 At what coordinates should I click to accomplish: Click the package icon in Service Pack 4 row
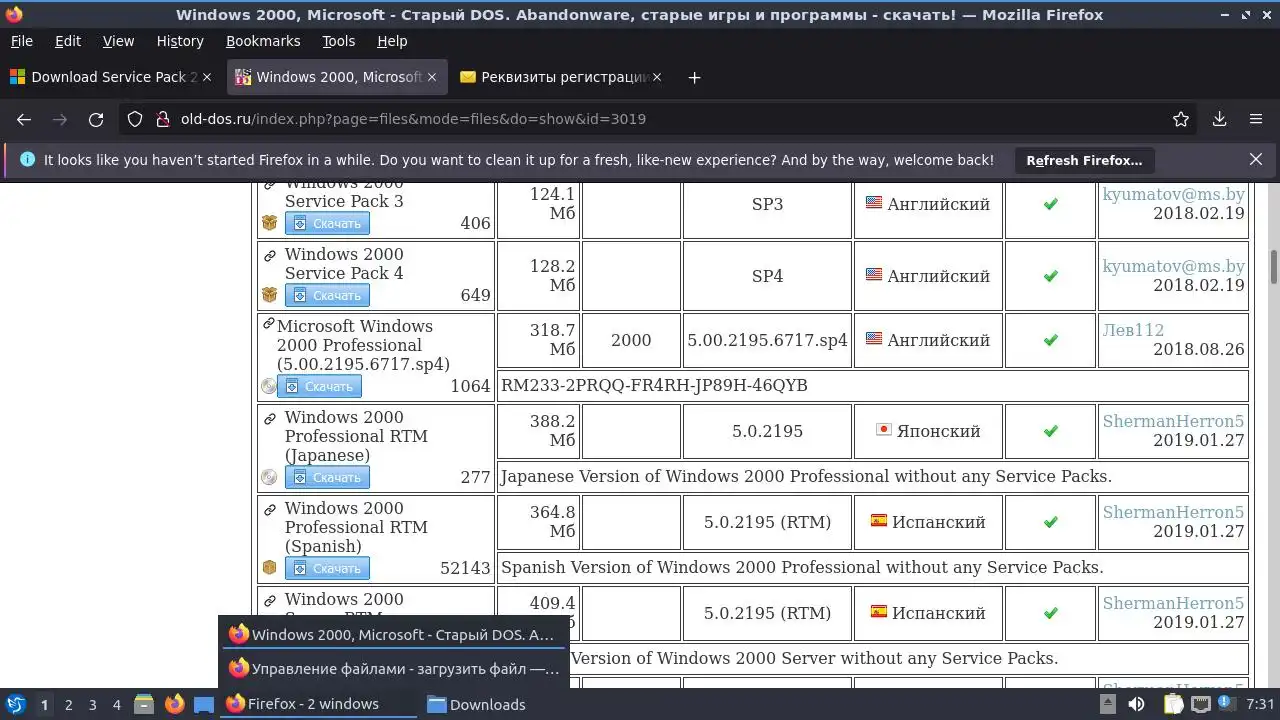269,295
